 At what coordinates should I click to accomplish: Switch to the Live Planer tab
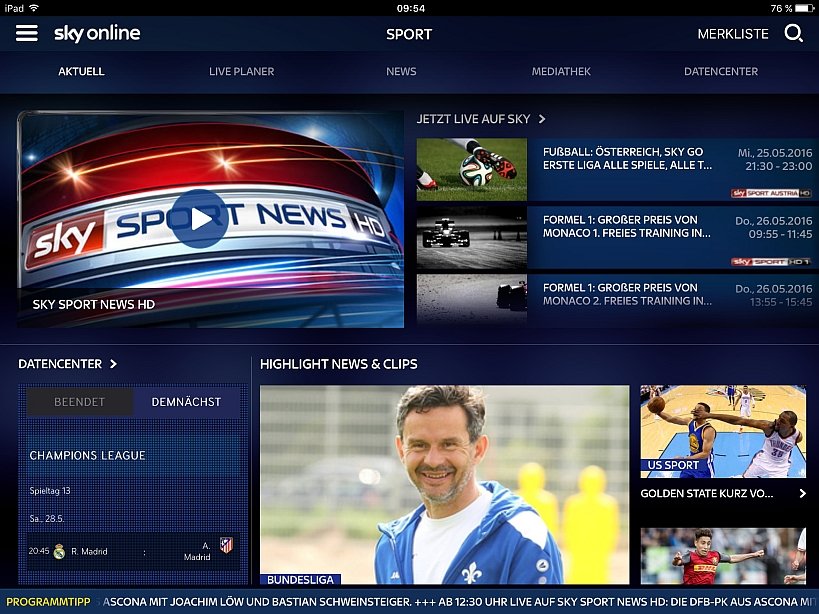pos(241,72)
